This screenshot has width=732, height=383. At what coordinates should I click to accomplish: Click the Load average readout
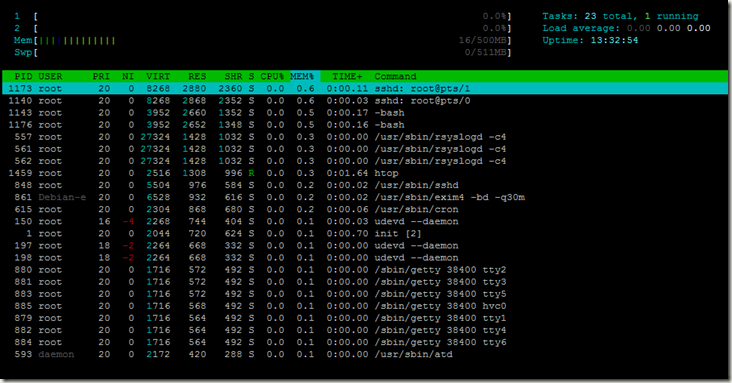[626, 28]
